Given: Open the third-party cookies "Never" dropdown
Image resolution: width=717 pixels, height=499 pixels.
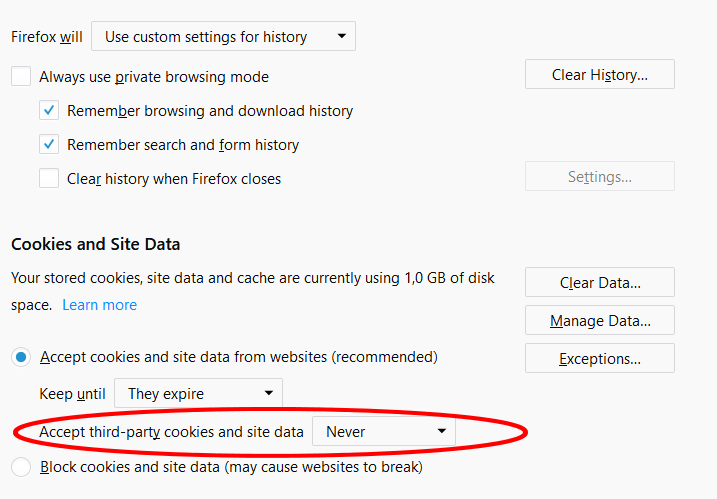Looking at the screenshot, I should [x=384, y=432].
